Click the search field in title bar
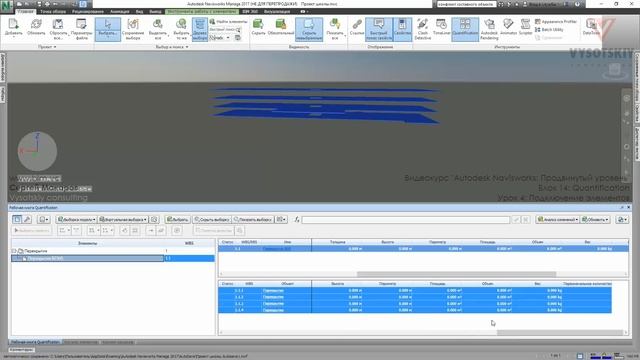The height and width of the screenshot is (360, 640). 466,4
